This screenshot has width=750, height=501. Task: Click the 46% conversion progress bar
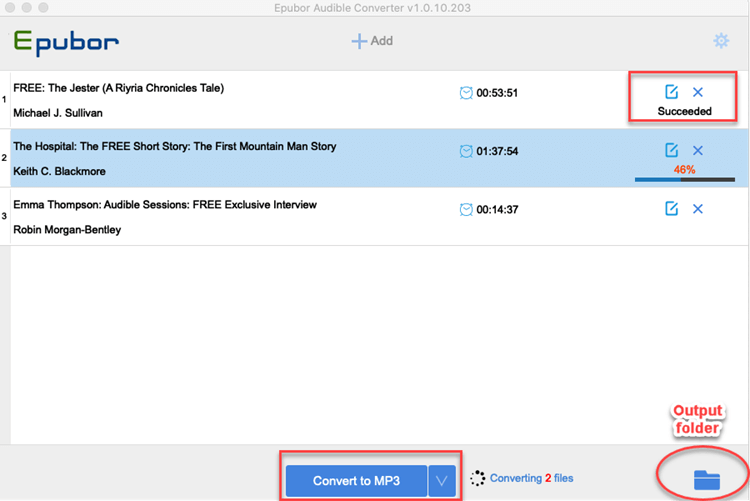click(684, 179)
